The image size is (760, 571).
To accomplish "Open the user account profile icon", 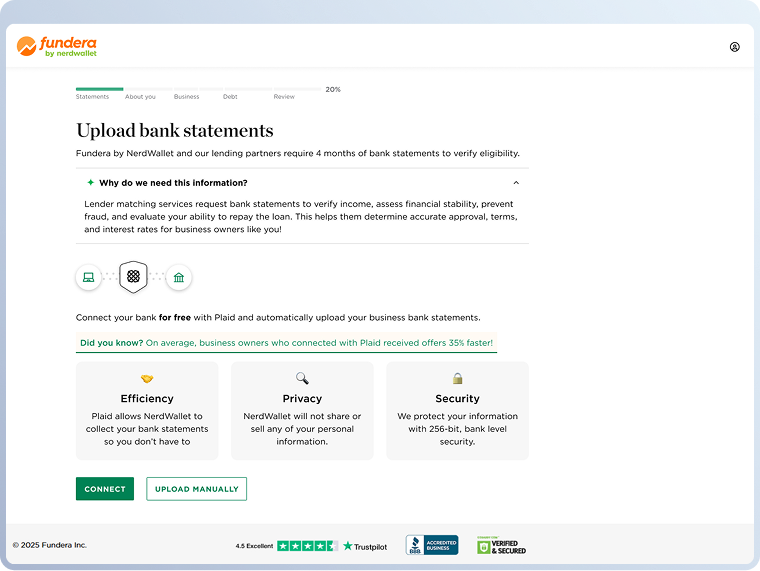I will (734, 47).
